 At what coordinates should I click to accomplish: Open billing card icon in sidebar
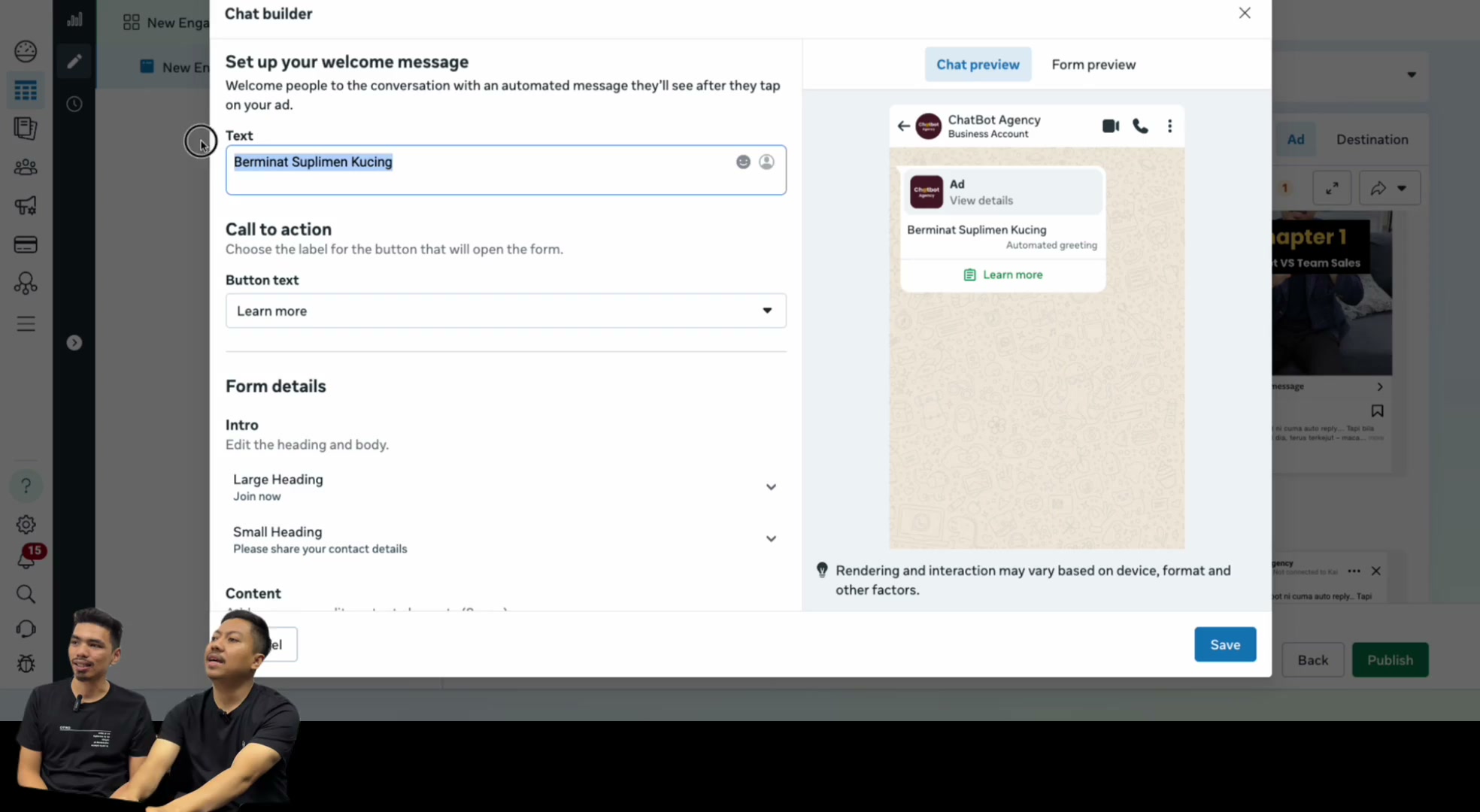26,244
